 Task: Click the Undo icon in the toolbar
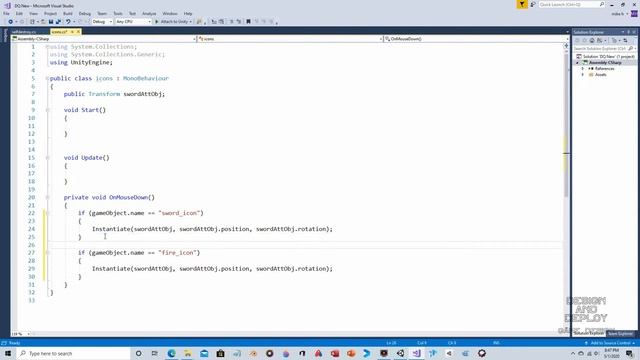click(x=68, y=22)
